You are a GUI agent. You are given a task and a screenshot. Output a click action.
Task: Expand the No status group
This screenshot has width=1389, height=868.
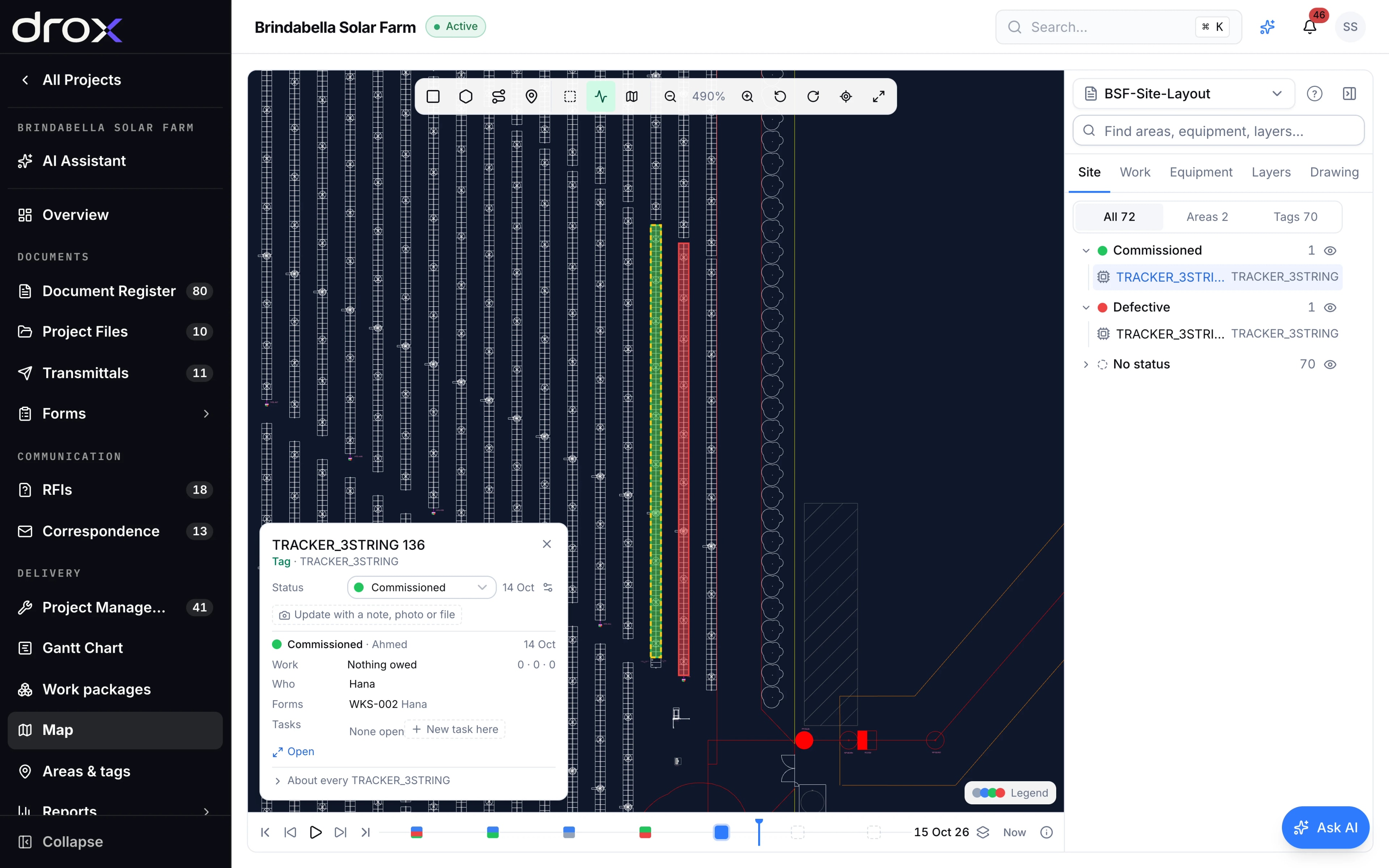[x=1086, y=365]
